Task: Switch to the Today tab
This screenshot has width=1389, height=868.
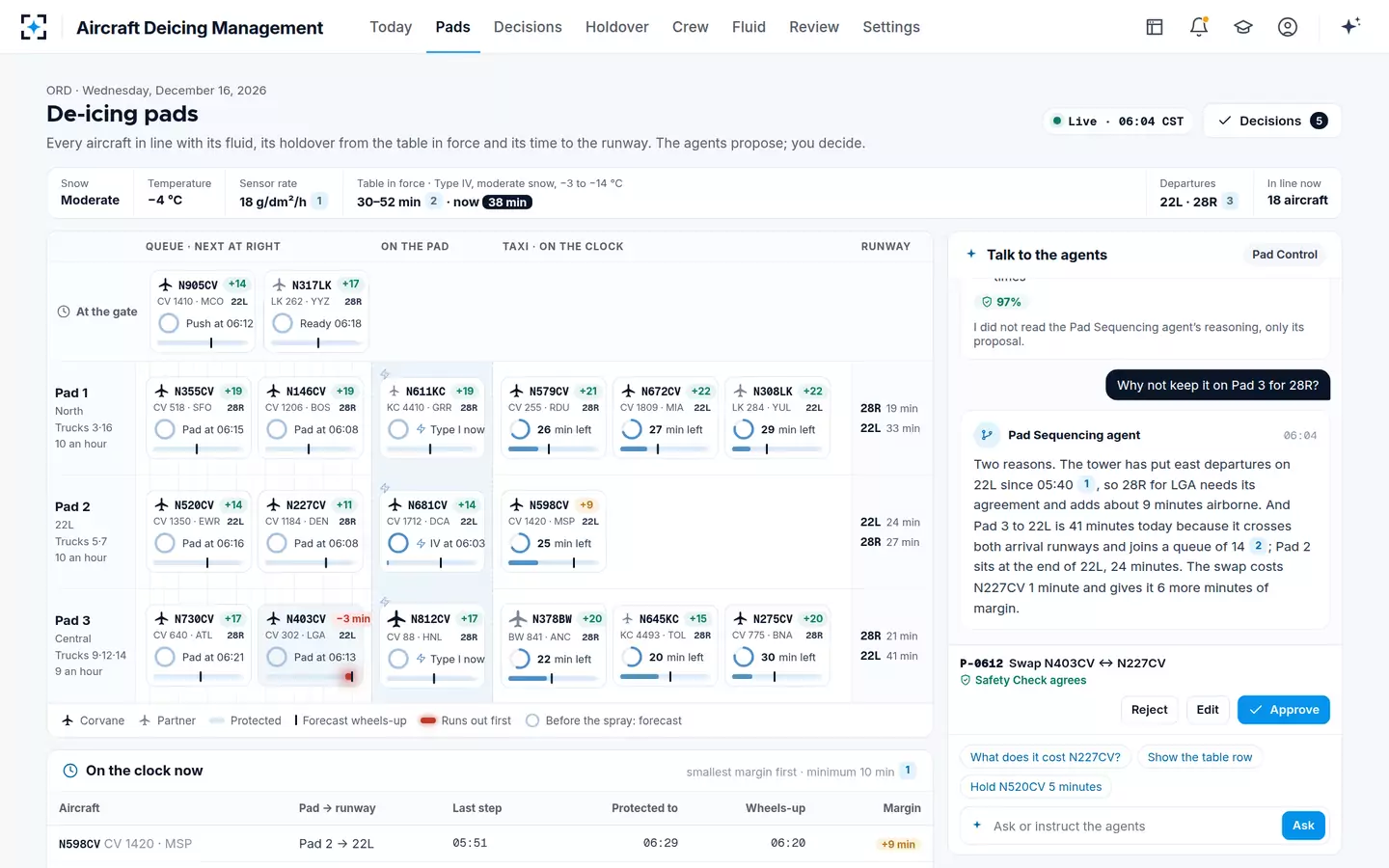Action: click(391, 27)
